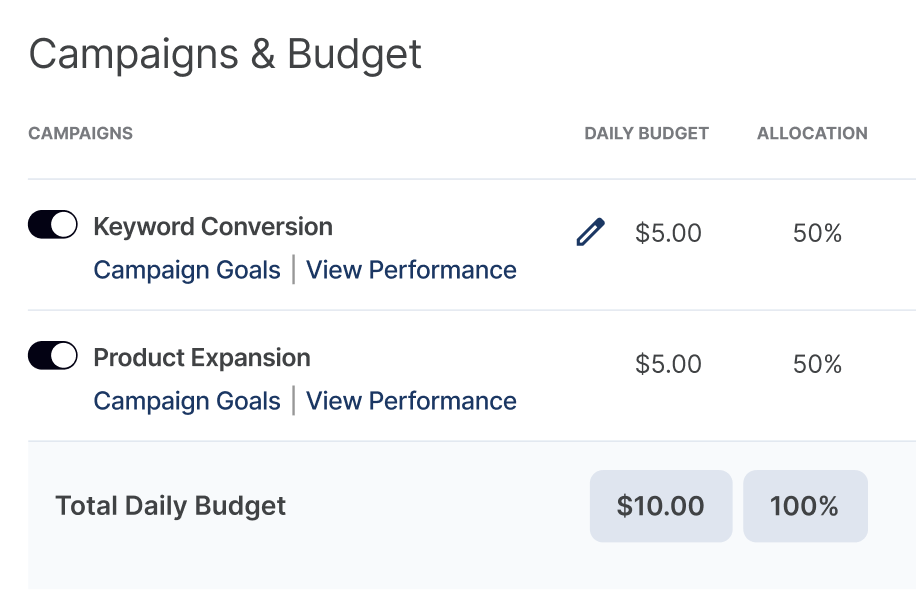Open Campaign Goals under Product Expansion
The image size is (916, 612).
(x=186, y=400)
